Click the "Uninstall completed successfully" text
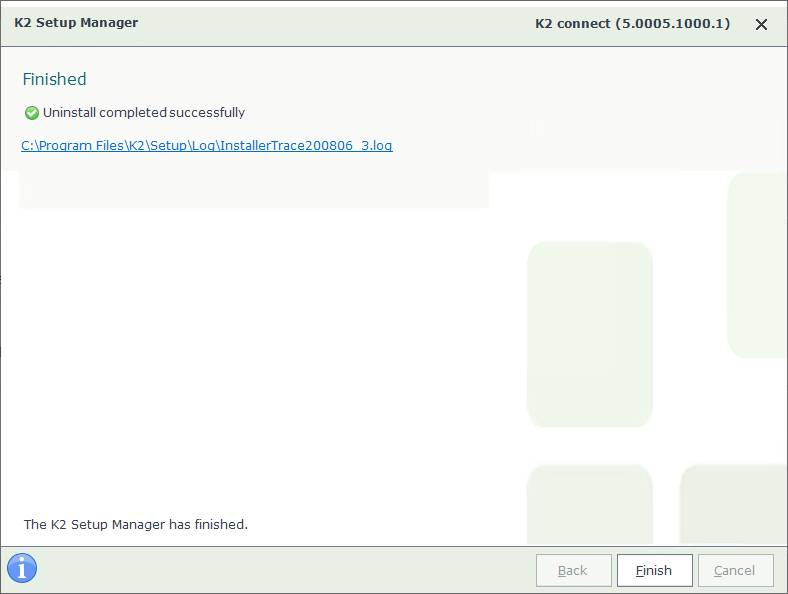 (144, 113)
